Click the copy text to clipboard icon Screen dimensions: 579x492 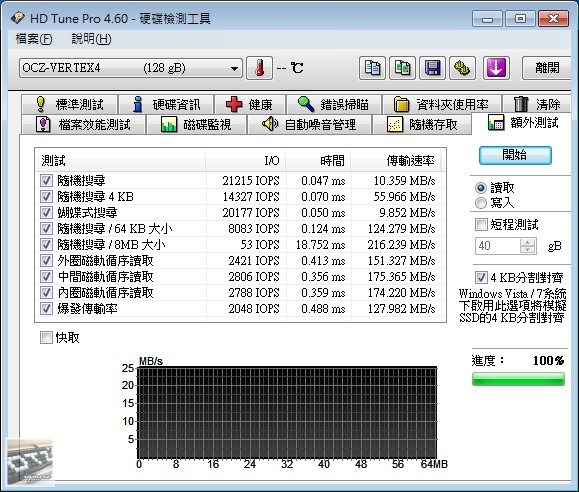coord(372,68)
